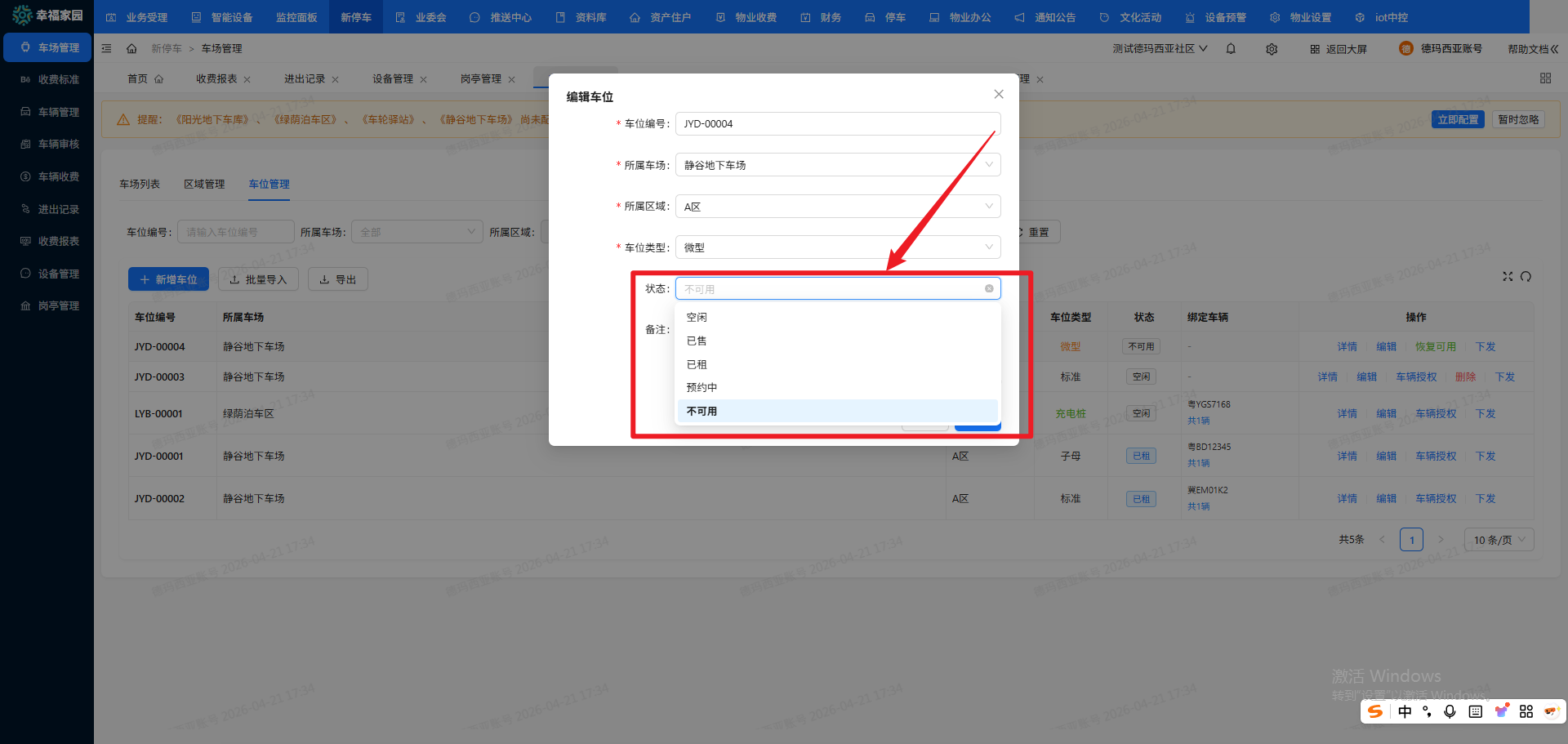
Task: Open 物业收费 in top menu
Action: [x=746, y=17]
